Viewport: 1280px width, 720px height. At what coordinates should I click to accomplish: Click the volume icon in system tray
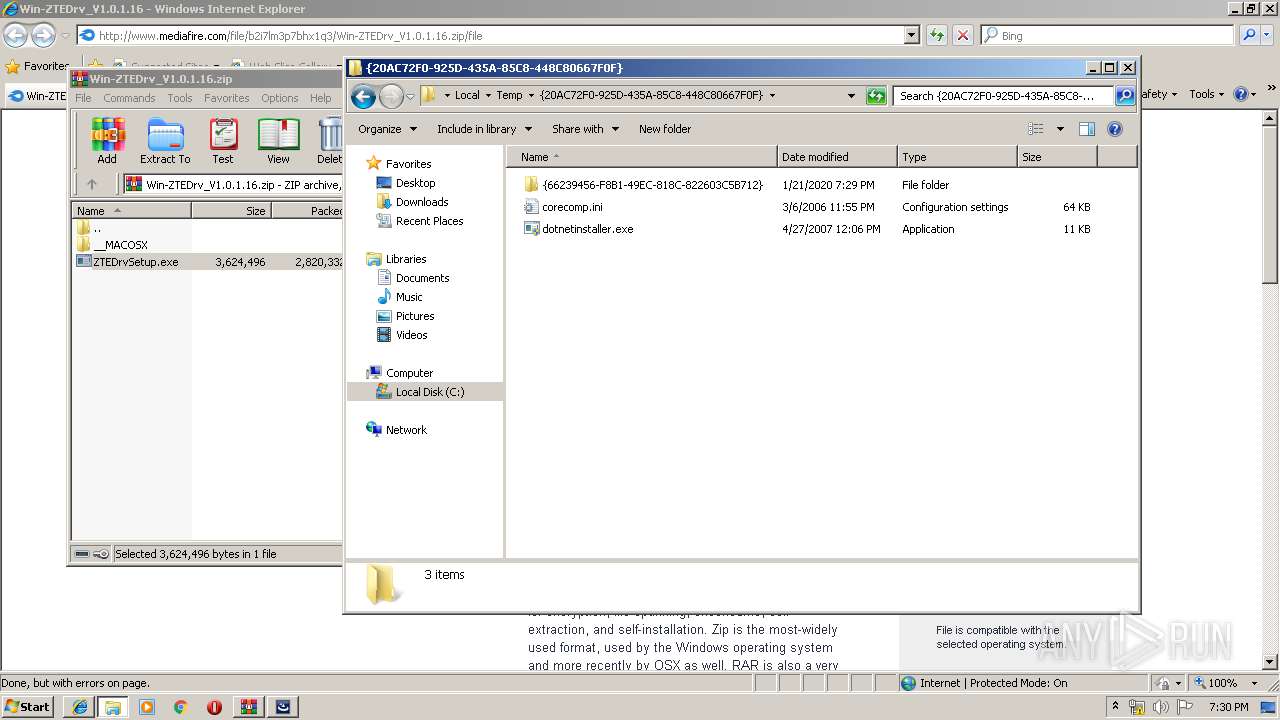(1162, 707)
